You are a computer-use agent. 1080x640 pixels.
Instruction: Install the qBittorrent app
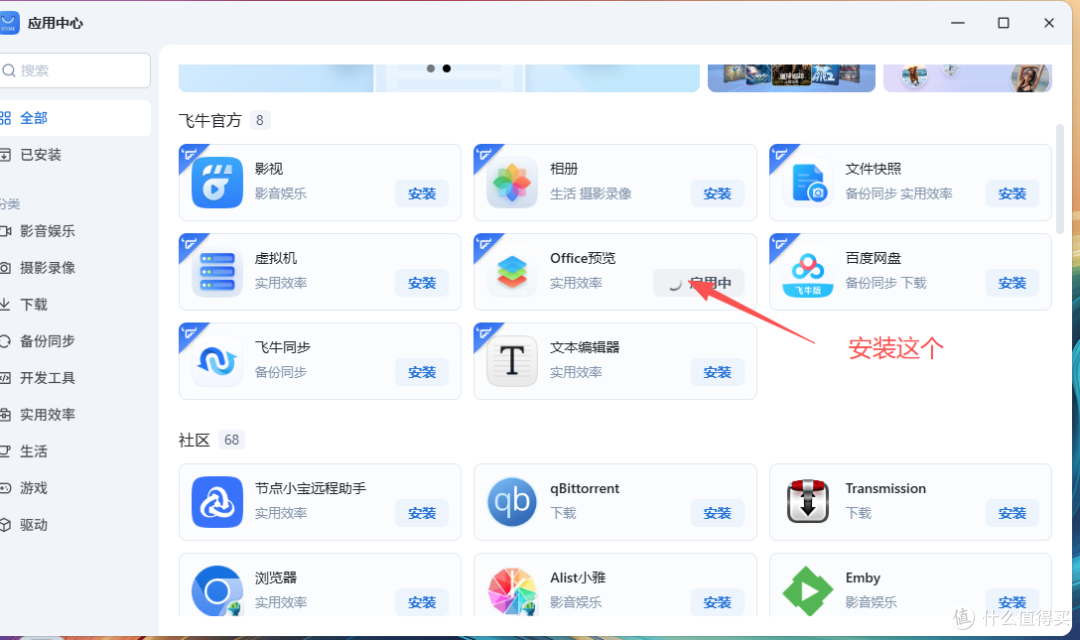point(717,513)
